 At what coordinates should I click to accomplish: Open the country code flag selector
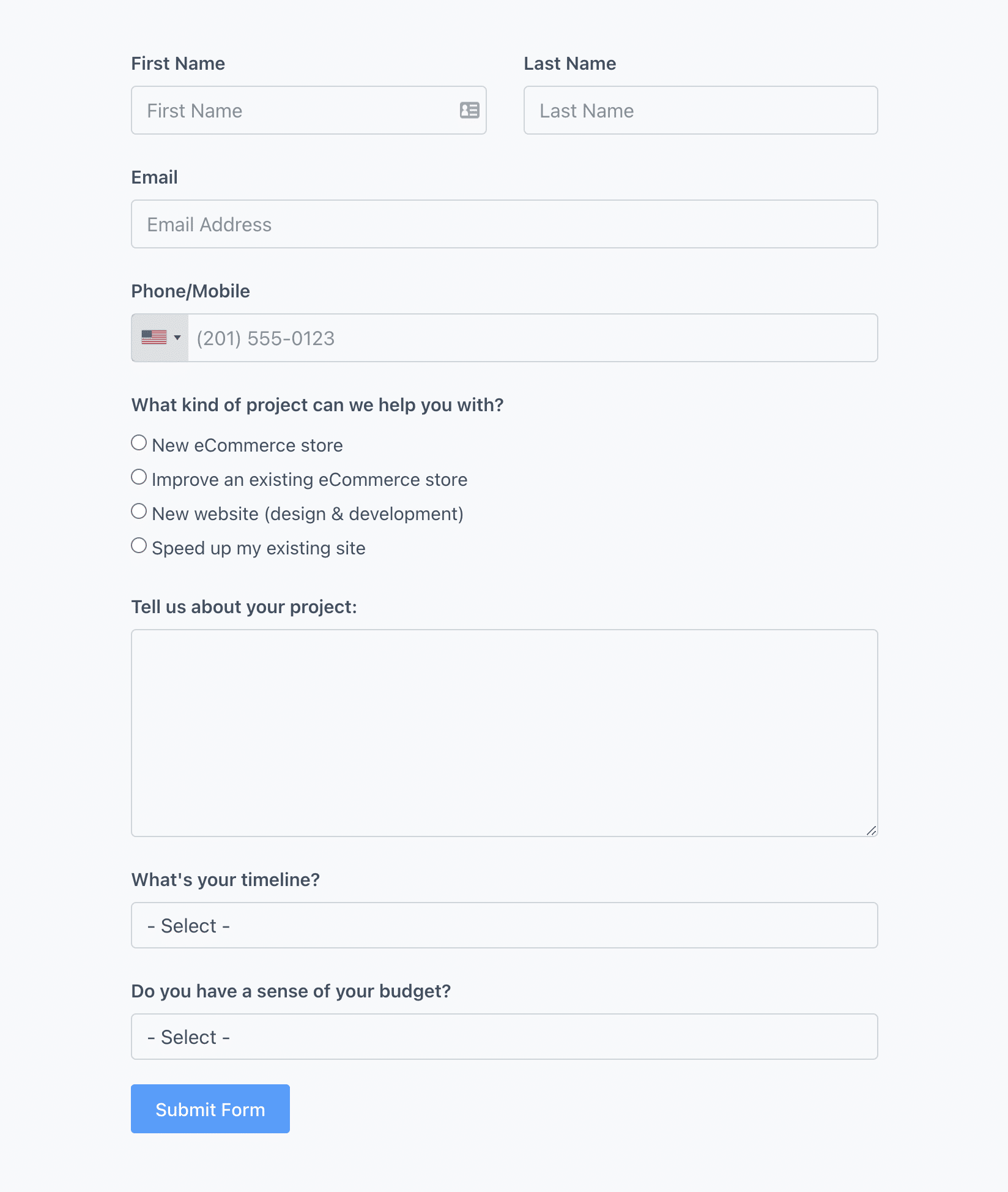click(x=160, y=337)
